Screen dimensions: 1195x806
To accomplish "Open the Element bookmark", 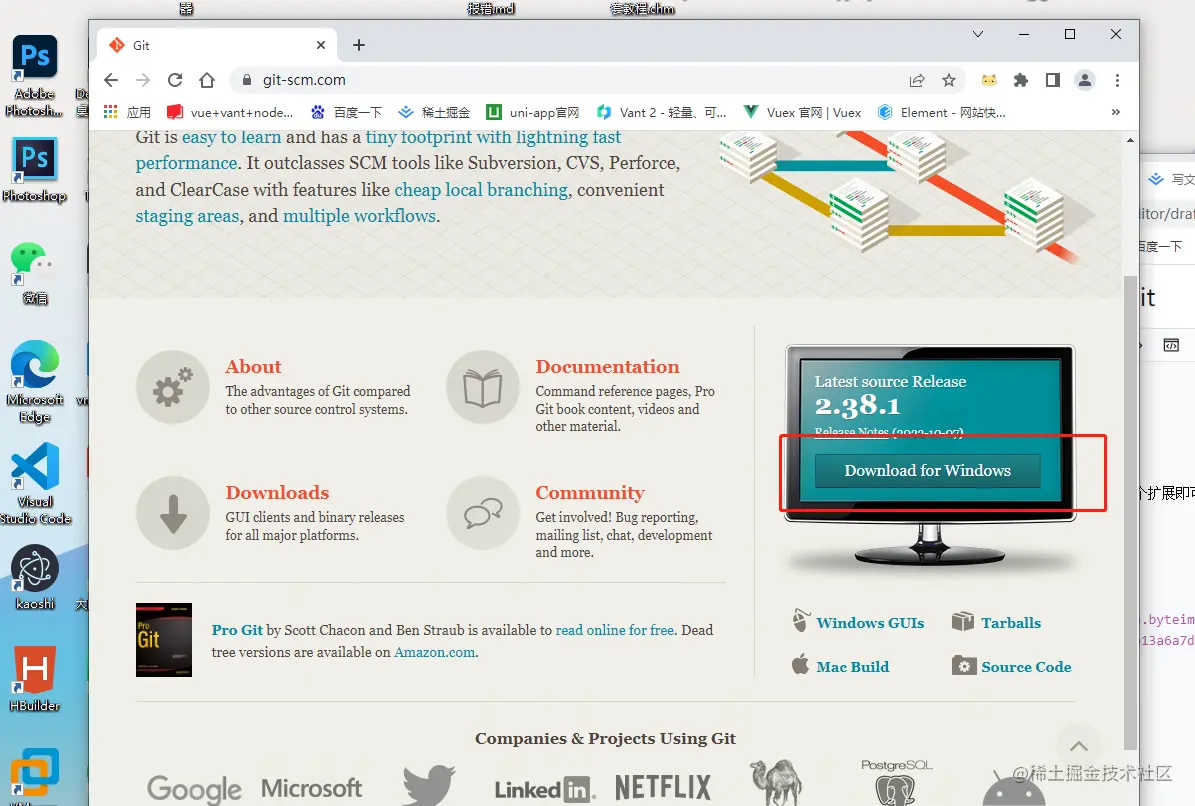I will point(942,113).
